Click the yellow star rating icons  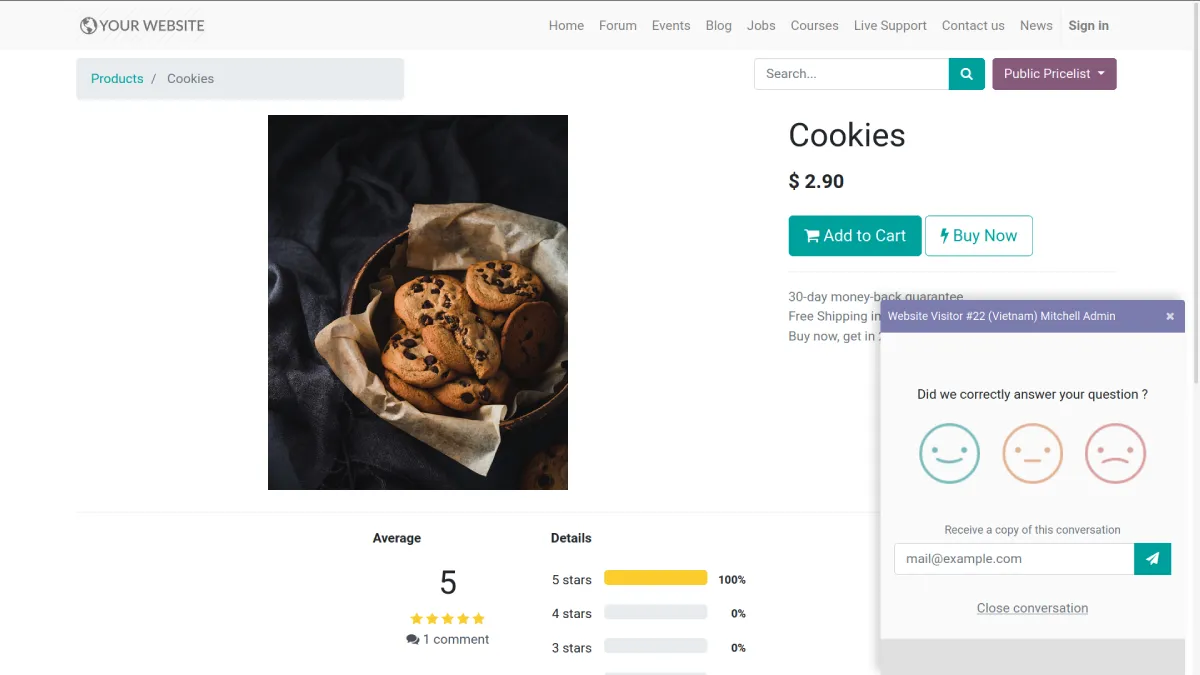coord(447,619)
